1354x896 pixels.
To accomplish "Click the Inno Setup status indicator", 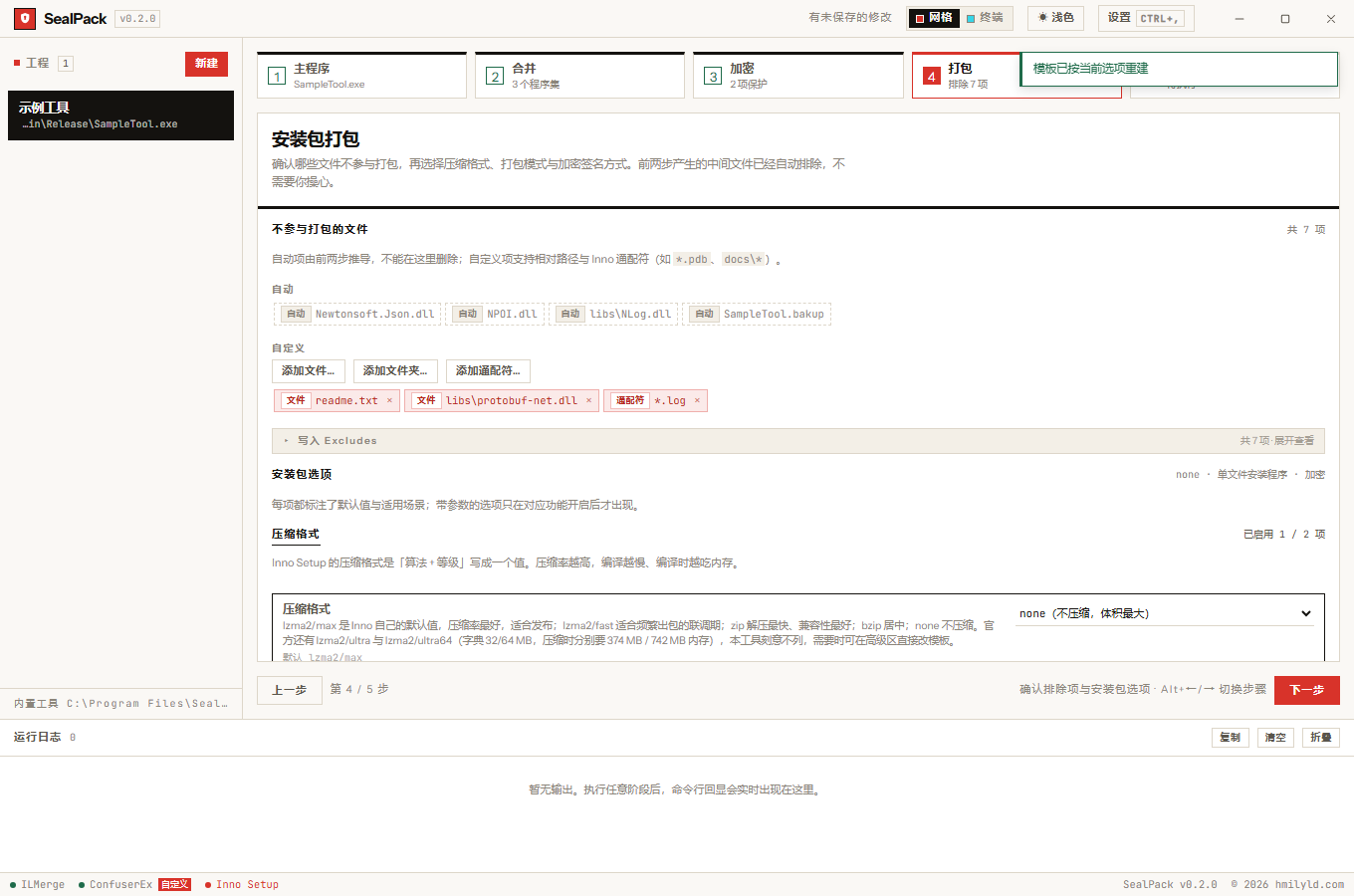I will pyautogui.click(x=242, y=884).
